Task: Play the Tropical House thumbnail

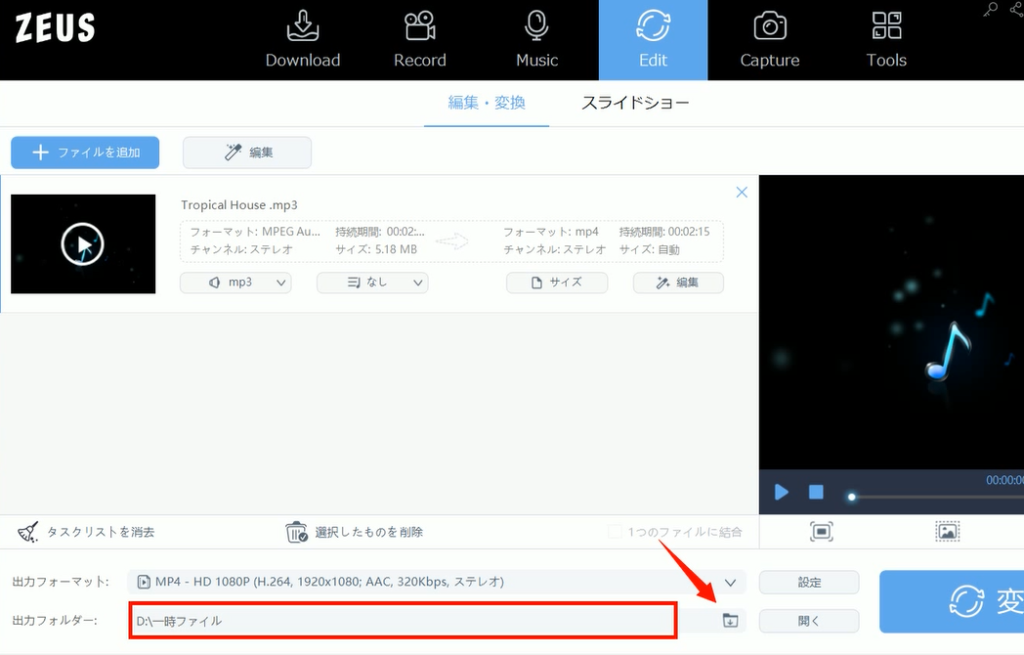Action: pos(83,244)
